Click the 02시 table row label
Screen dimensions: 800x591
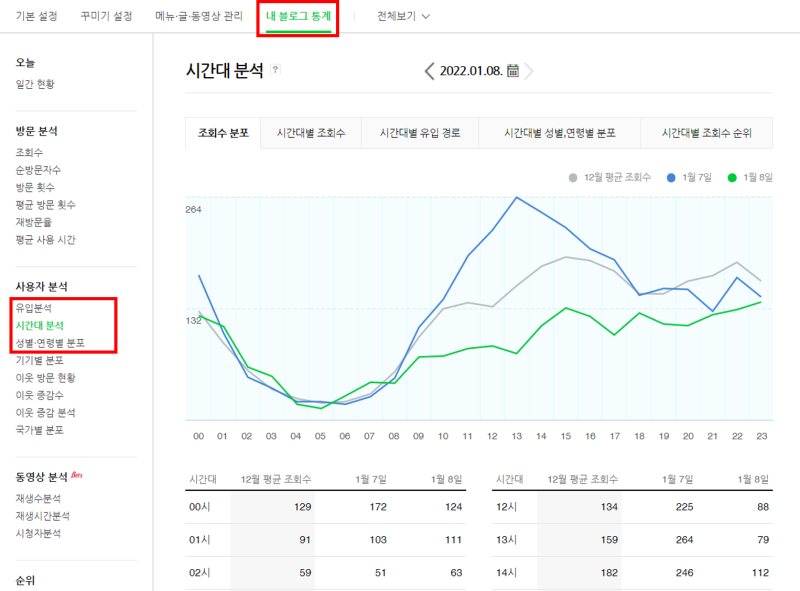click(x=199, y=573)
